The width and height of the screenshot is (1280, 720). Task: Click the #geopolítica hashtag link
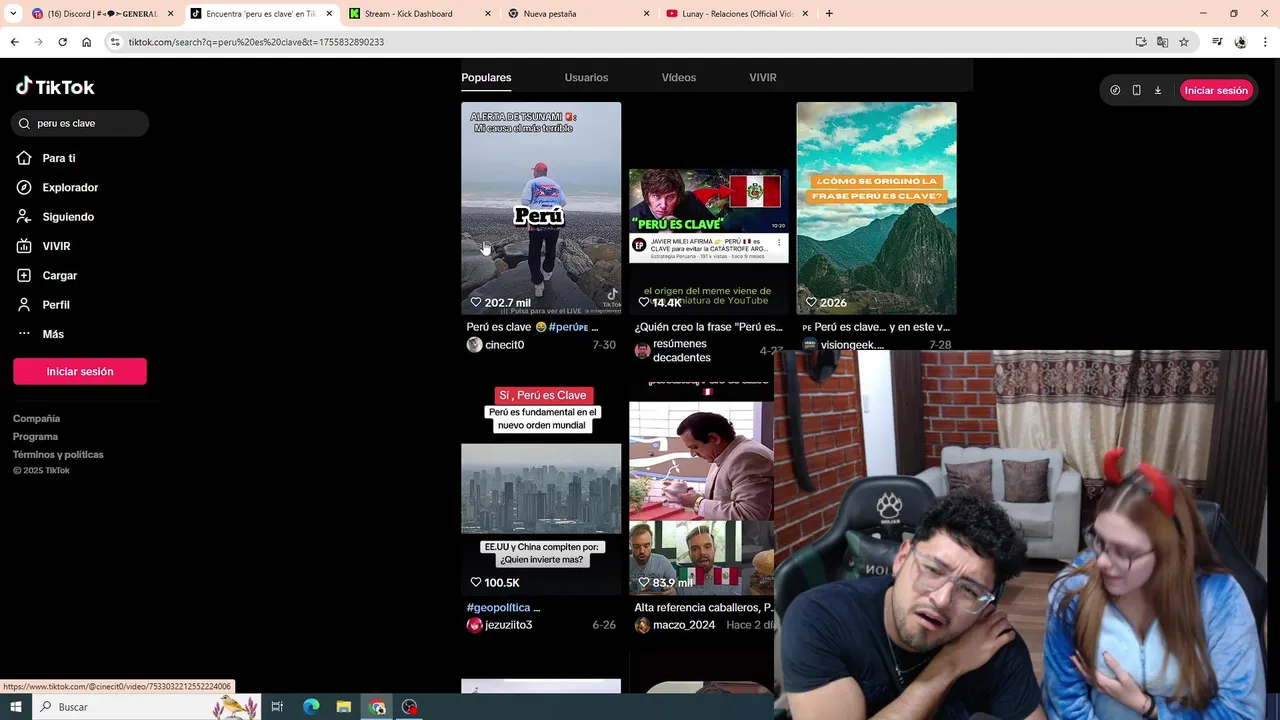[x=498, y=607]
